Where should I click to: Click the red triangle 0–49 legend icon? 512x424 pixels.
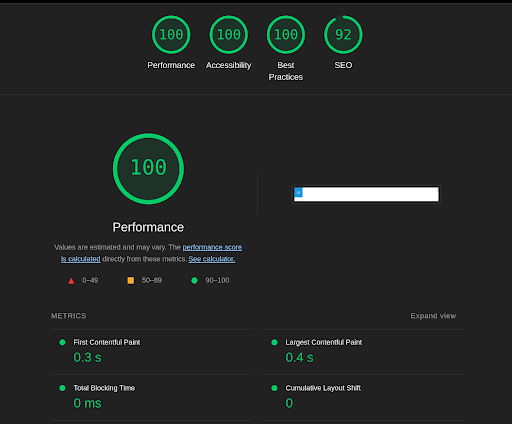pos(71,281)
